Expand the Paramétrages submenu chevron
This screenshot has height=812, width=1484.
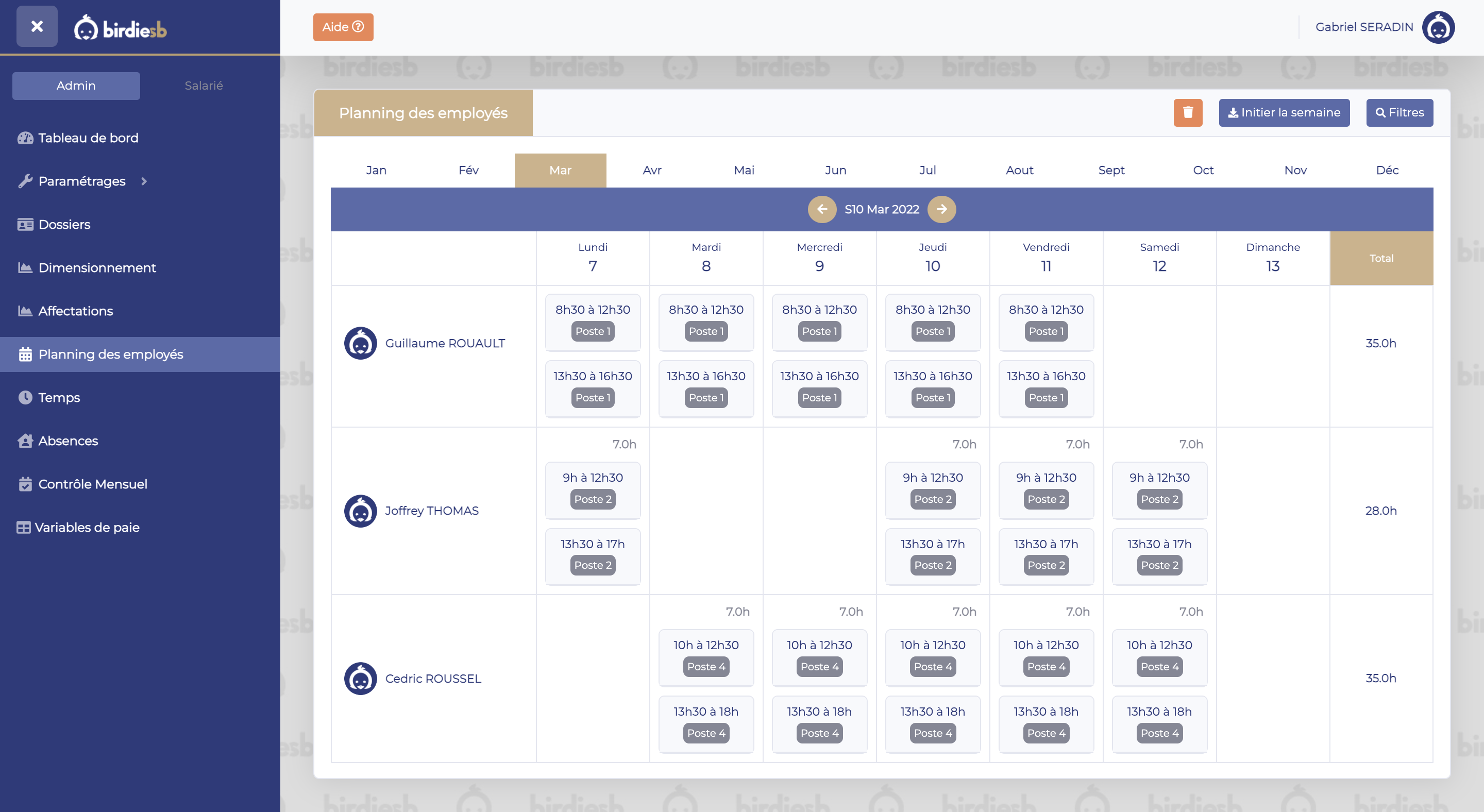(144, 181)
